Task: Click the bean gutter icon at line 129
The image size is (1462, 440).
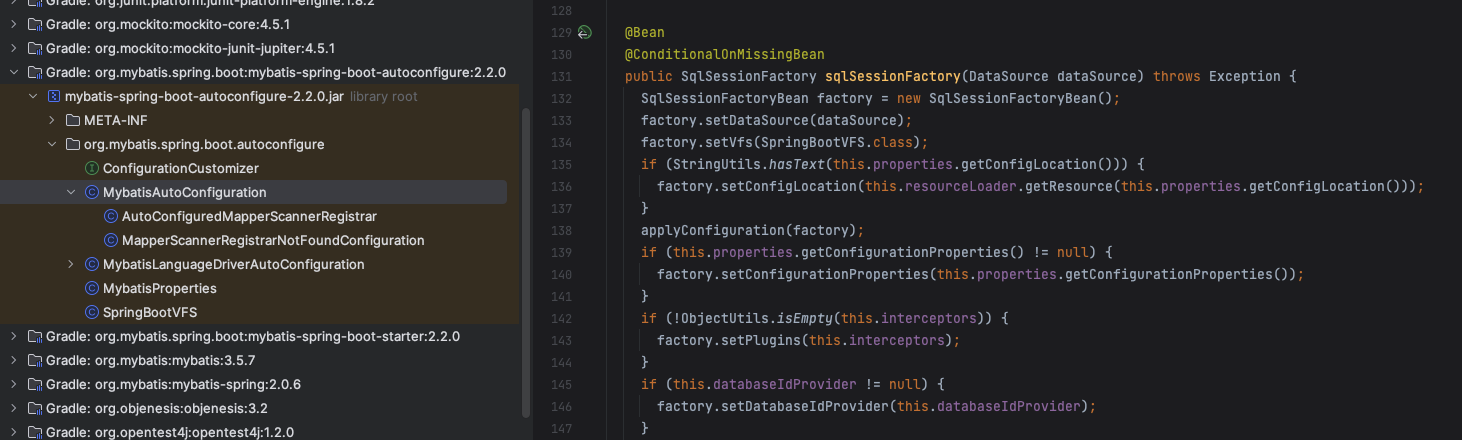Action: pyautogui.click(x=584, y=32)
